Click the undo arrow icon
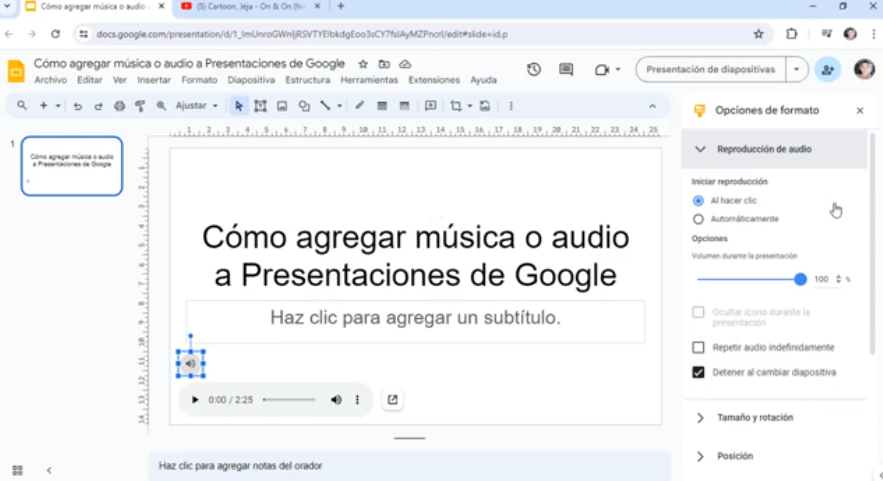 coord(78,106)
